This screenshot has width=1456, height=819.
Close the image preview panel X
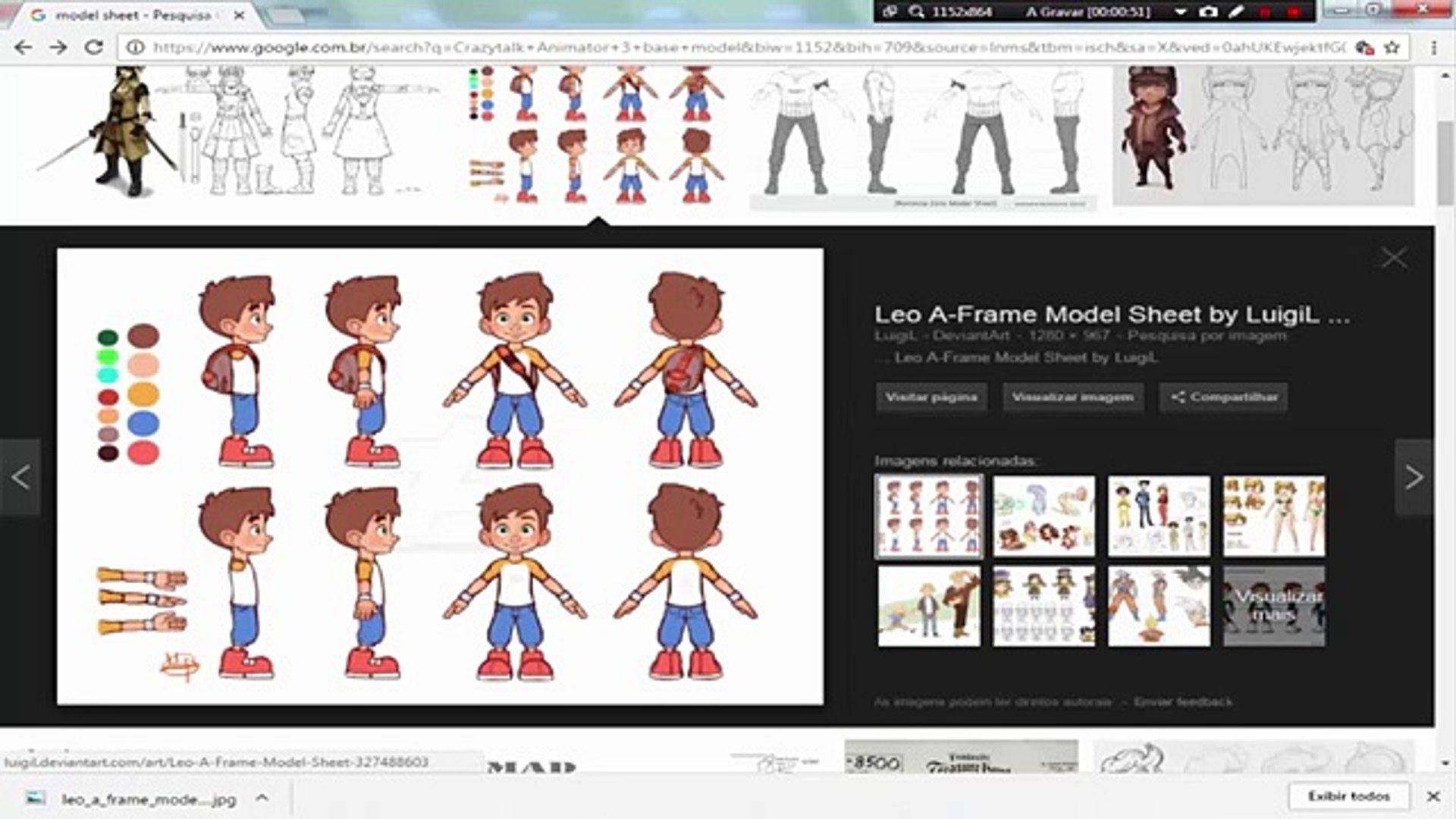click(x=1394, y=258)
